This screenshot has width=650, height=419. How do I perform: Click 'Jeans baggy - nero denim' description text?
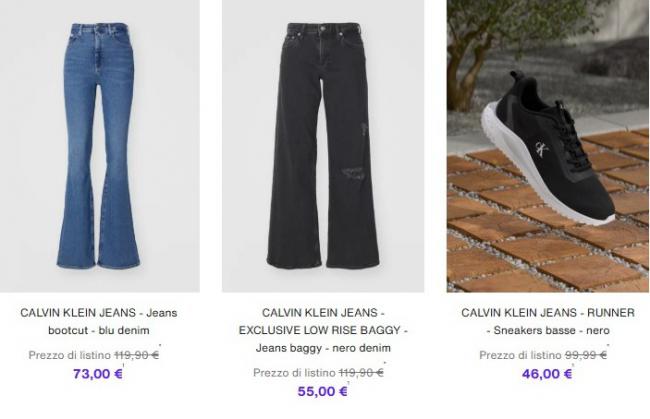coord(323,348)
